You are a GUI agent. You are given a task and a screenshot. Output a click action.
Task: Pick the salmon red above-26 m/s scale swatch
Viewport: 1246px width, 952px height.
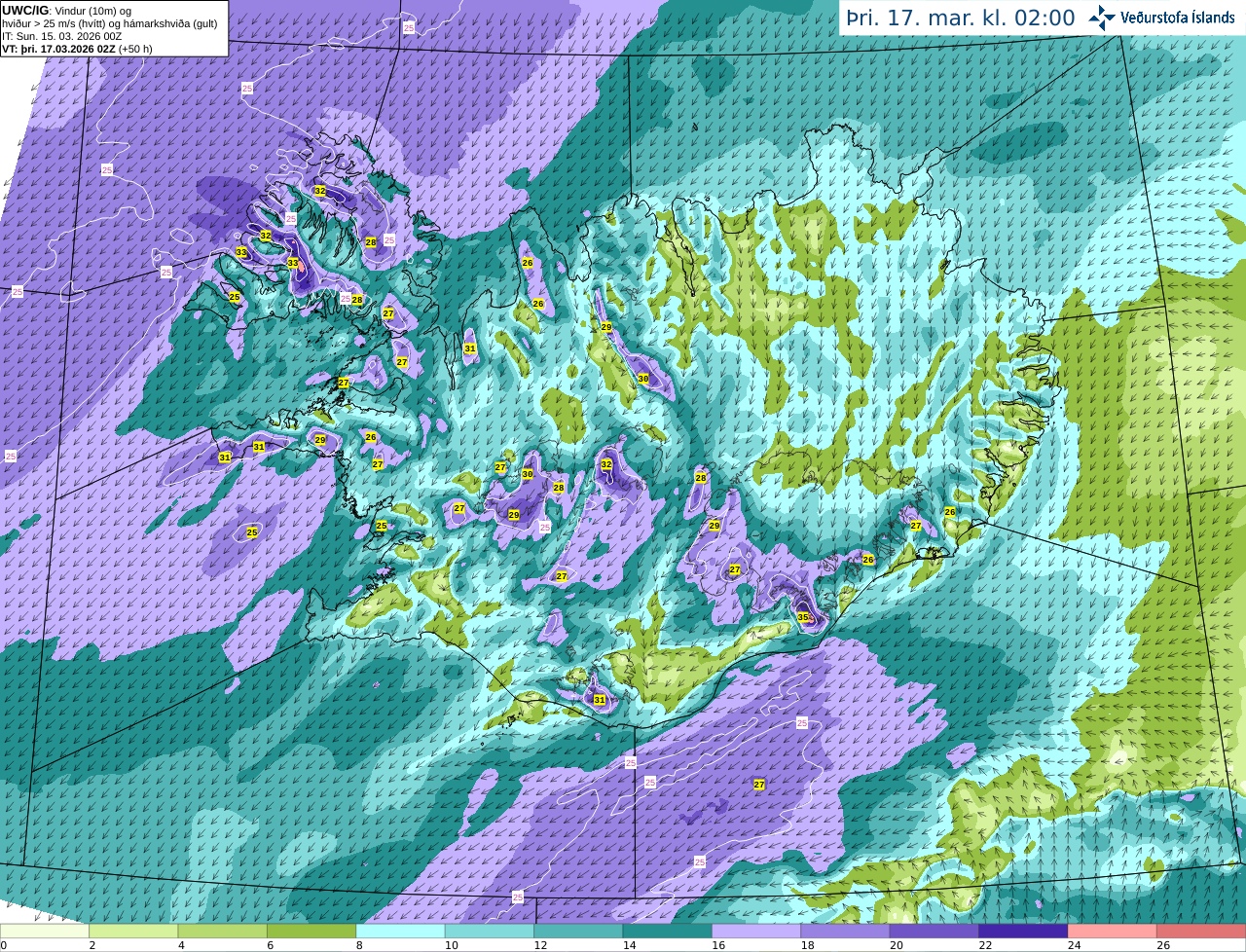[x=1201, y=931]
